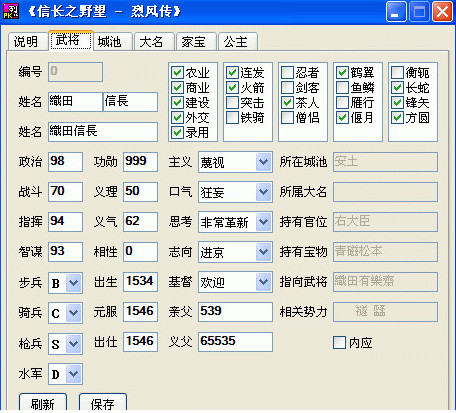Open the 枪兵 rank dropdown
This screenshot has height=413, width=456.
click(65, 344)
